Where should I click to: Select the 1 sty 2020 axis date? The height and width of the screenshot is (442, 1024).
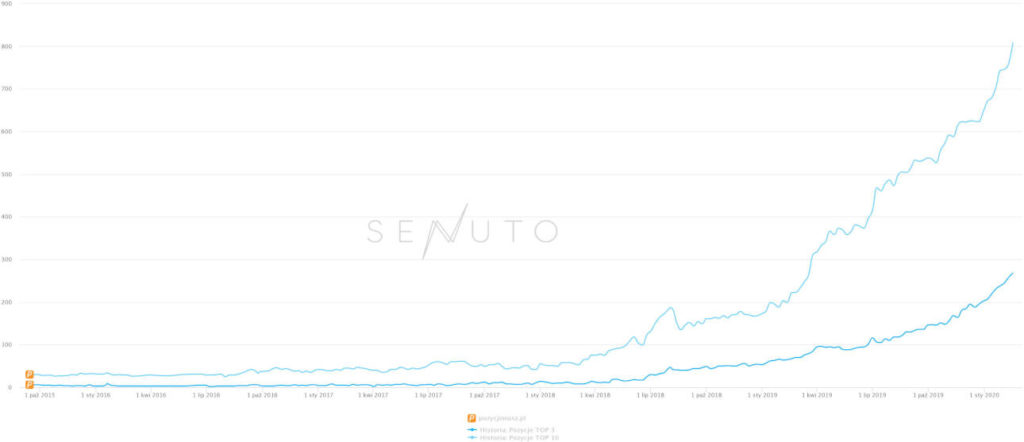pyautogui.click(x=983, y=396)
